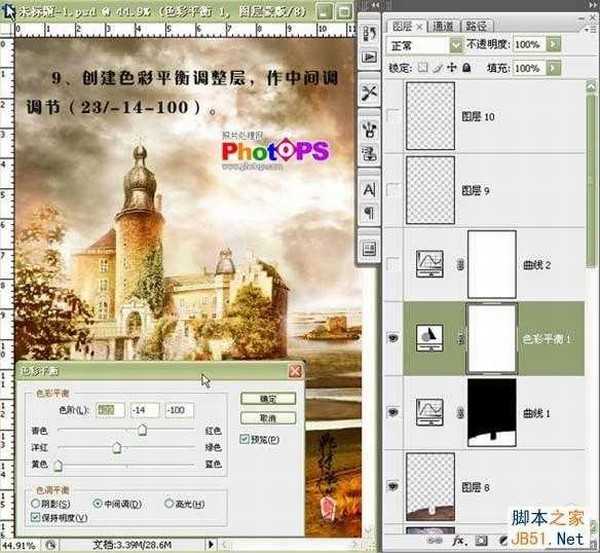Select the 高光 highlights radio button
This screenshot has height=553, width=600.
(x=168, y=503)
